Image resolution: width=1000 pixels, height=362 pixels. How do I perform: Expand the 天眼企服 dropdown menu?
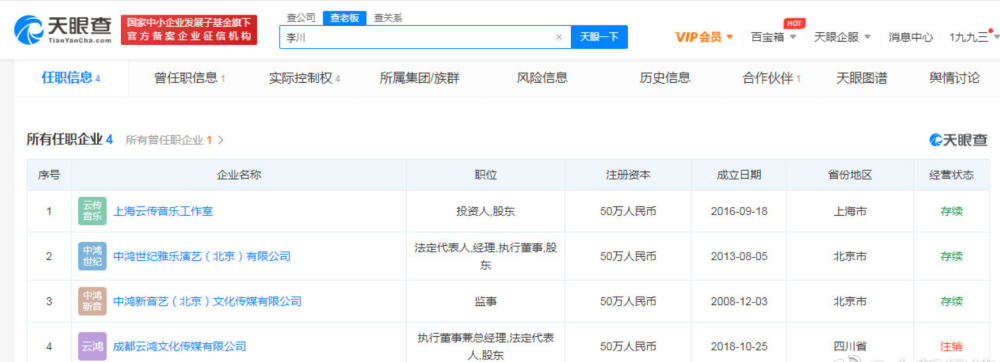coord(842,37)
